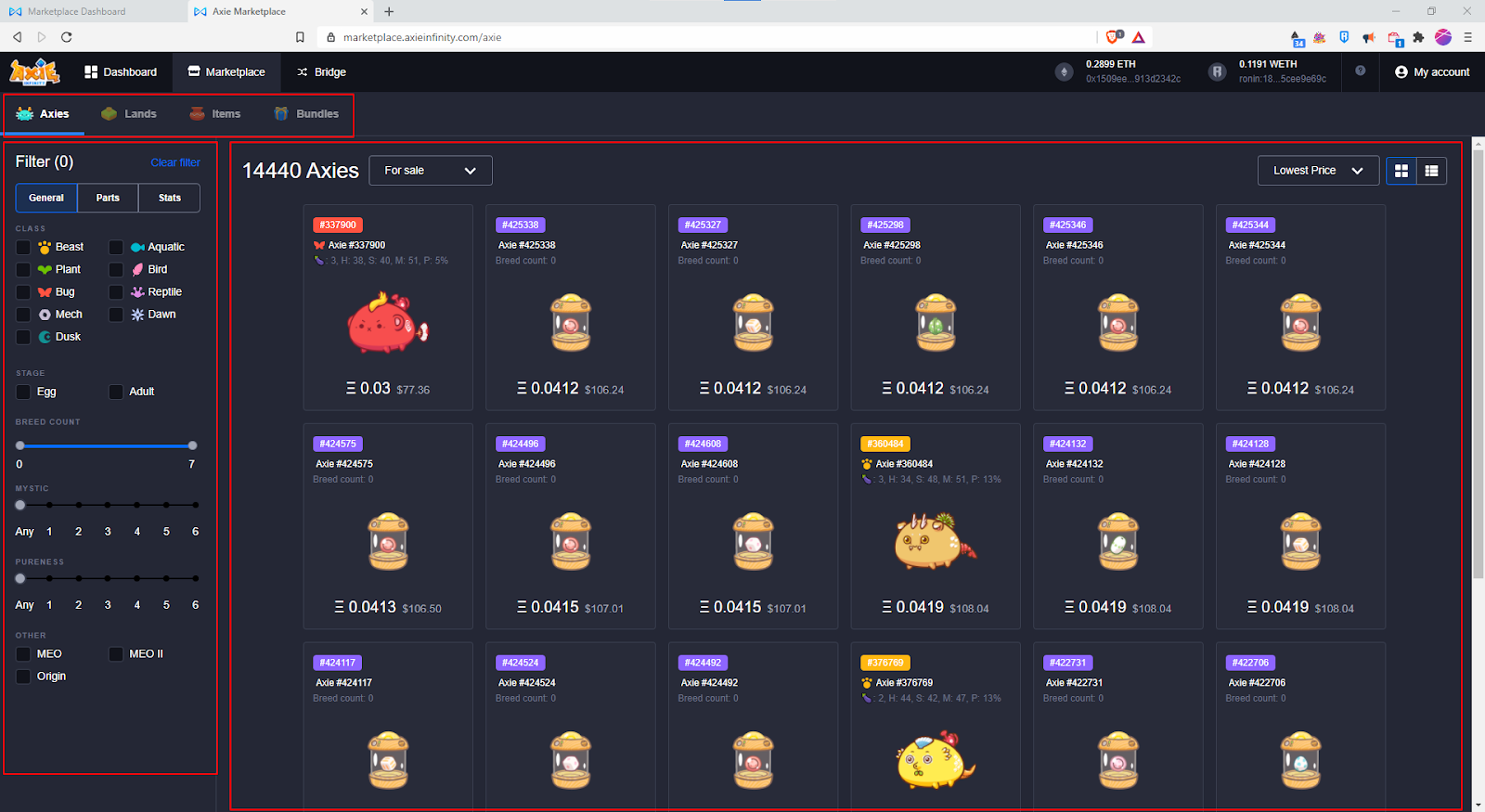Go back with the browser back arrow
This screenshot has width=1485, height=812.
point(17,37)
